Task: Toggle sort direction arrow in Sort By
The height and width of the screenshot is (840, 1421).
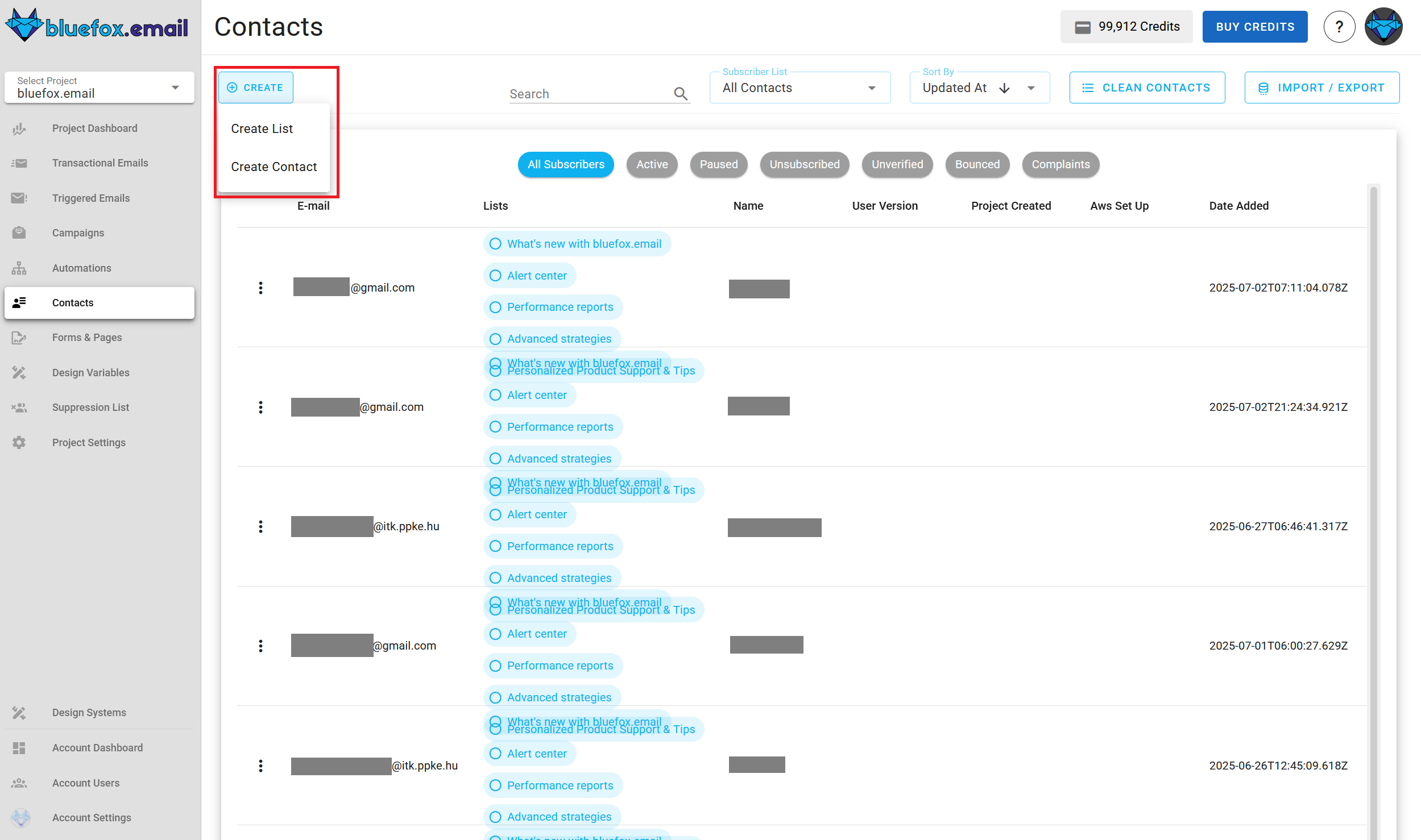Action: (1005, 88)
